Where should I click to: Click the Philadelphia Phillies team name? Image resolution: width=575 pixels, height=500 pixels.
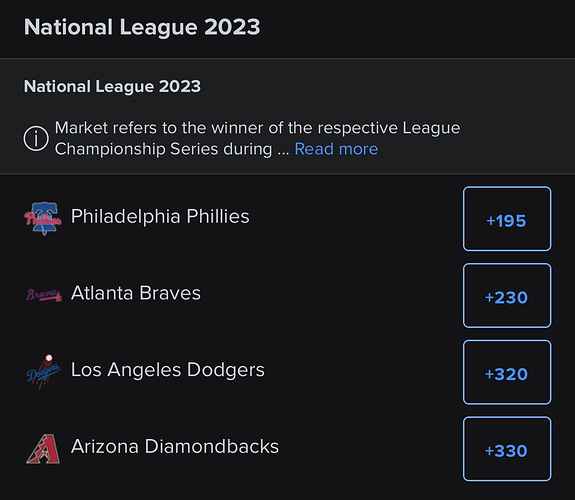click(160, 216)
